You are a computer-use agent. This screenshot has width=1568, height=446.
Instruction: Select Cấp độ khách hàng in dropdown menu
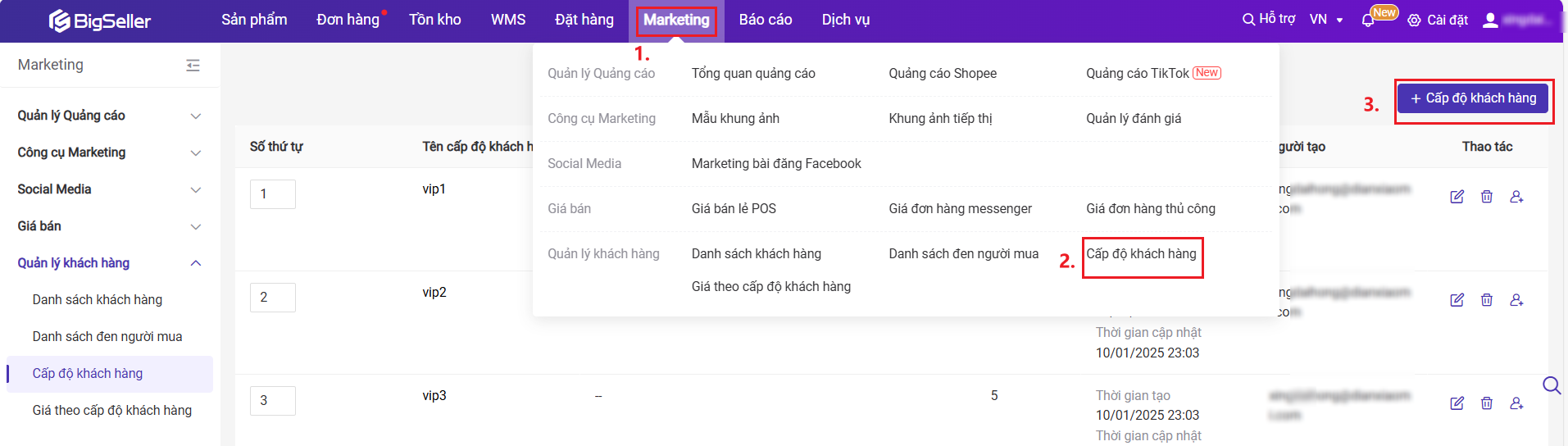1141,254
